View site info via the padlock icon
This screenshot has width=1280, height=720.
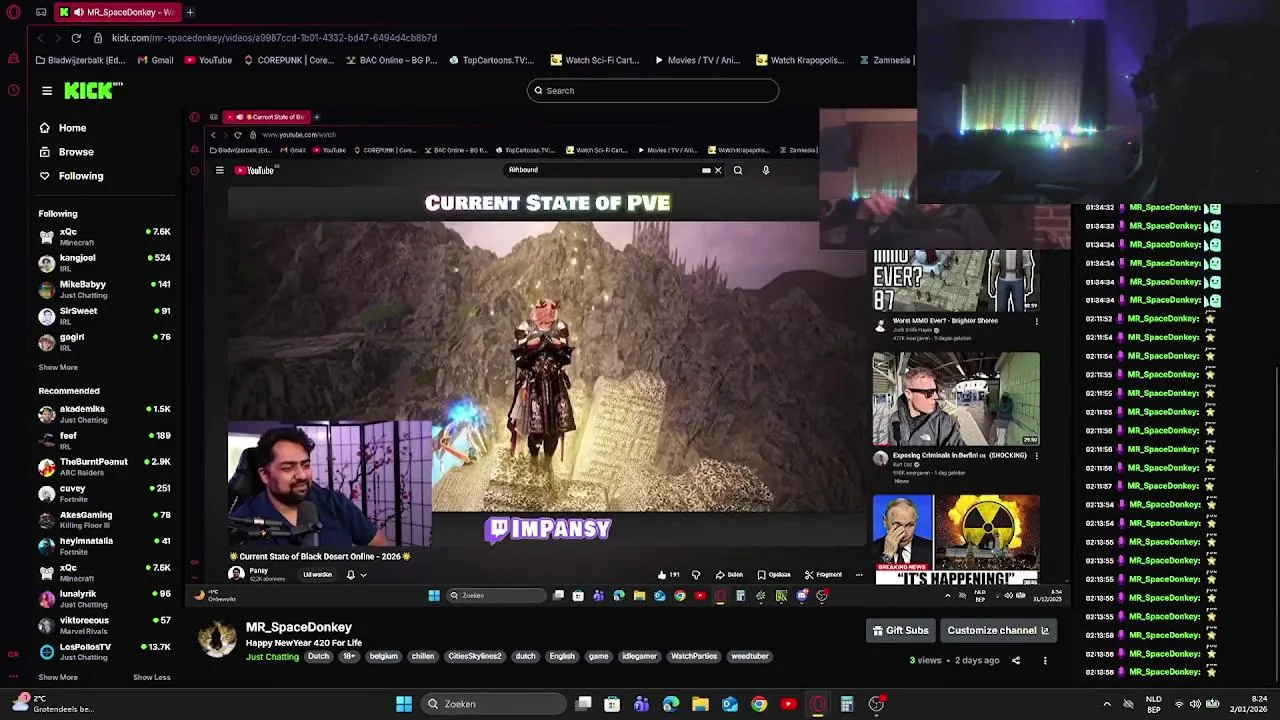(x=98, y=38)
